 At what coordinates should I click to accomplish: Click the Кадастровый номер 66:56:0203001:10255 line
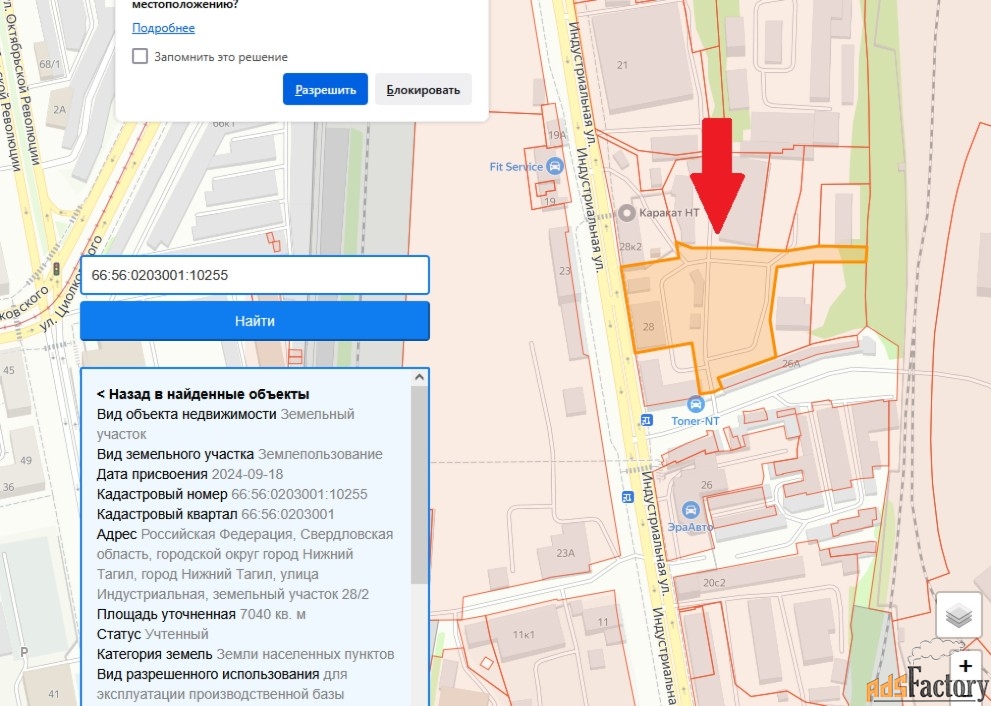click(x=232, y=494)
